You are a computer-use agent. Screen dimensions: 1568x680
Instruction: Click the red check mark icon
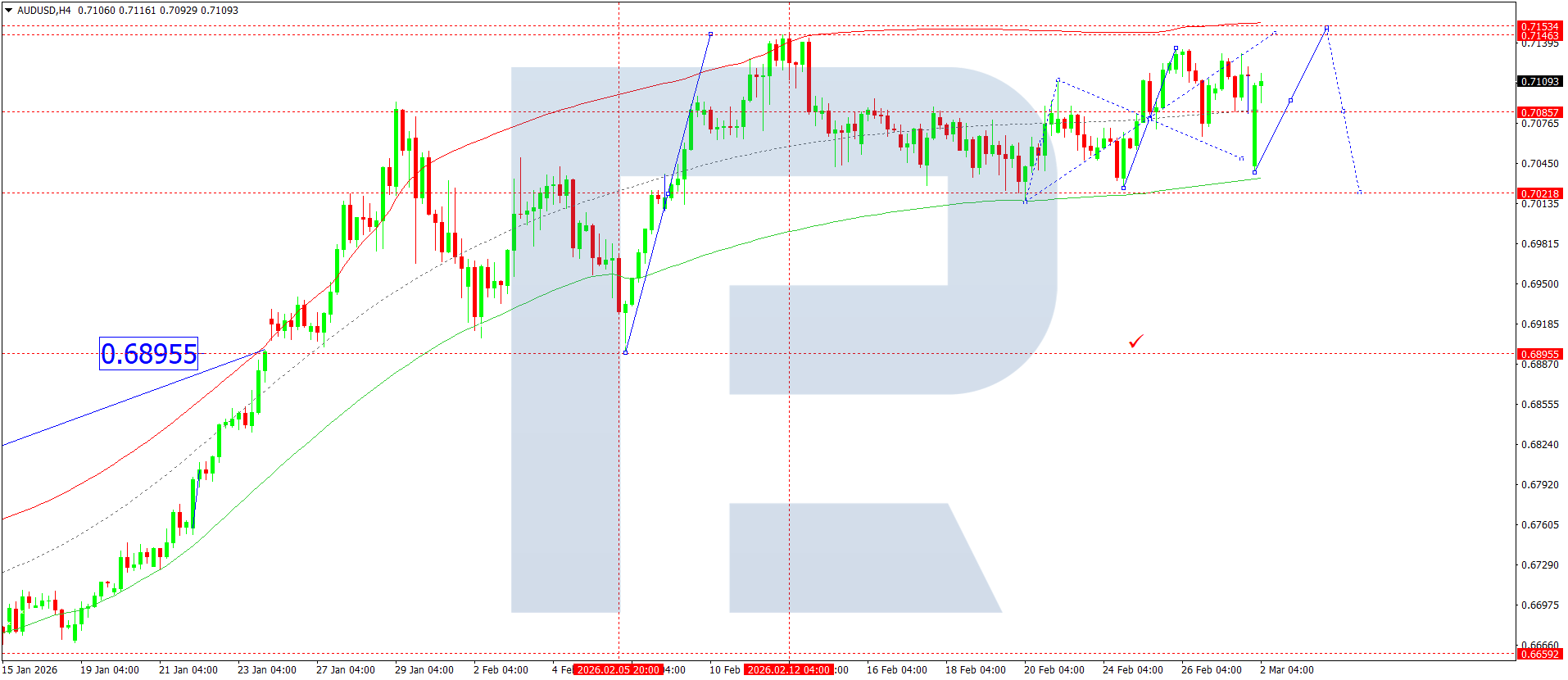(1135, 341)
